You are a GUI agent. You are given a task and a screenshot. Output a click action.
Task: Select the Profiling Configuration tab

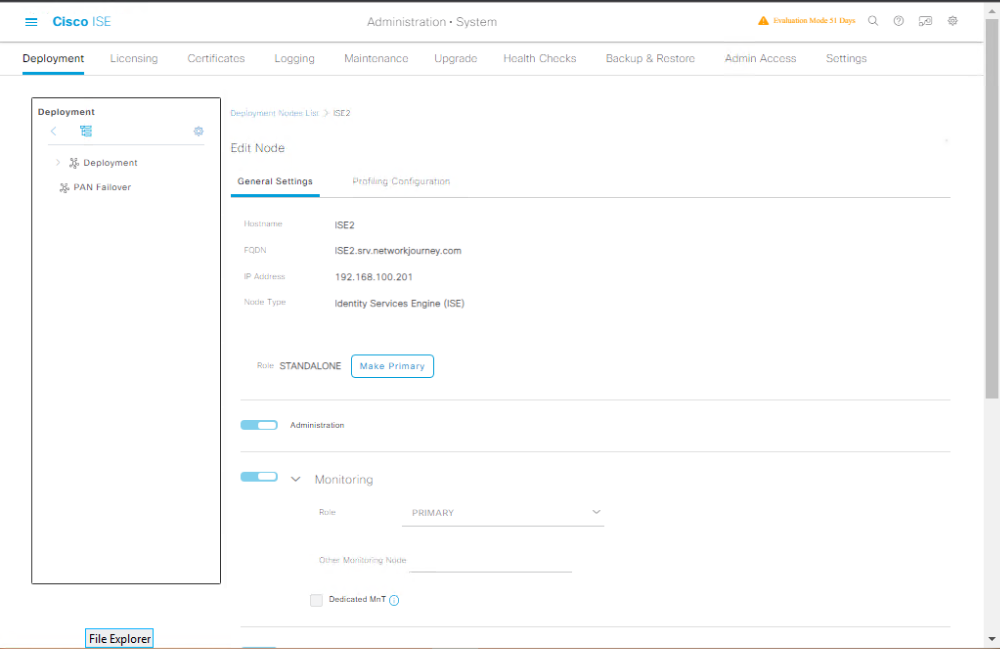401,181
